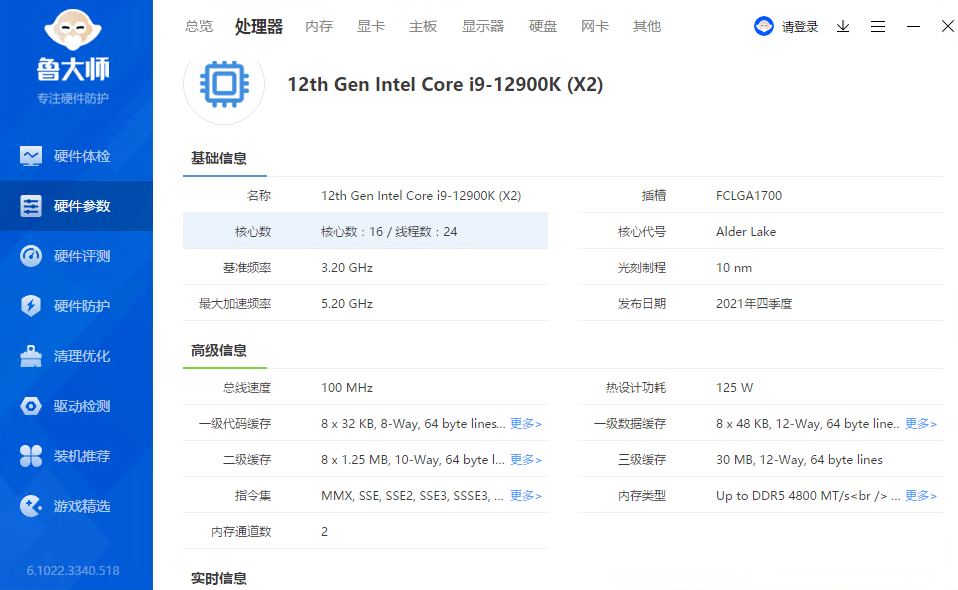Screen dimensions: 958x590
Task: Click the 3.20 GHz base frequency value
Action: point(347,268)
